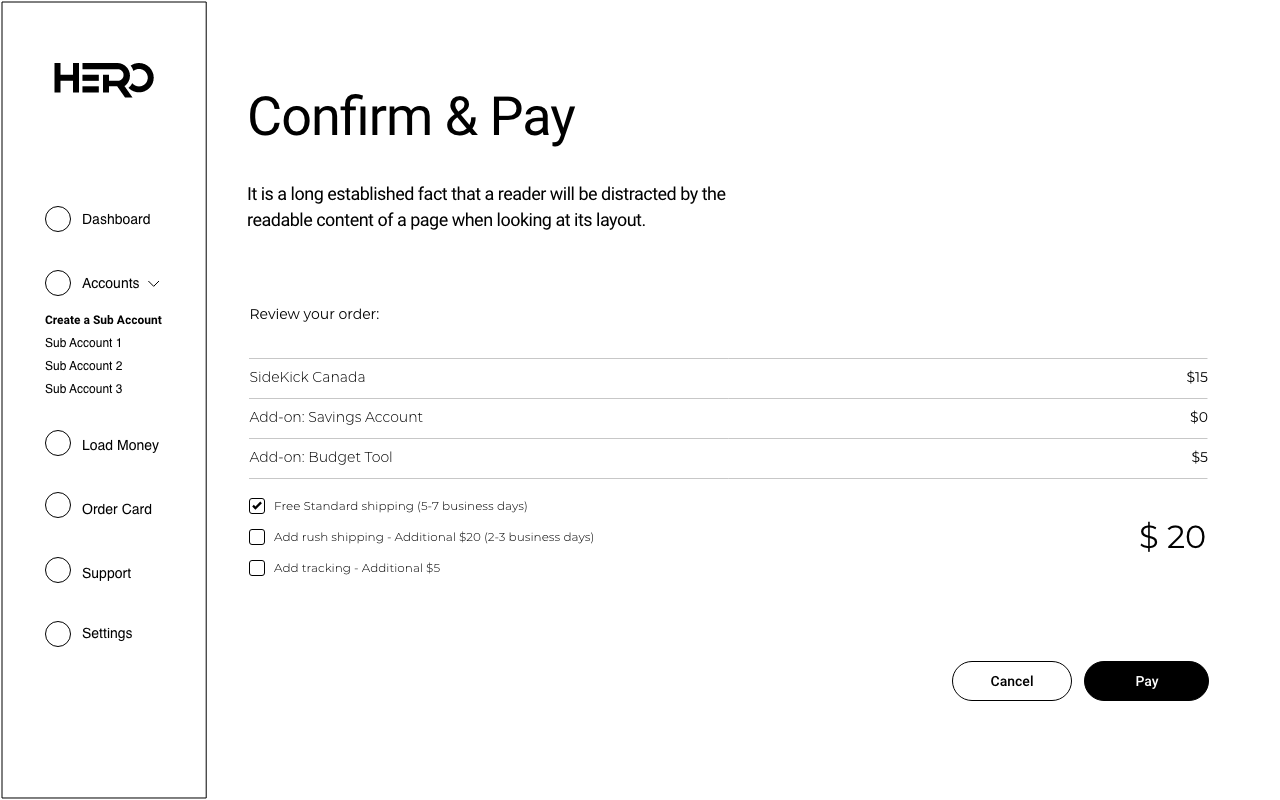Click the SideKick Canada order row
1280x800 pixels.
pyautogui.click(x=727, y=378)
